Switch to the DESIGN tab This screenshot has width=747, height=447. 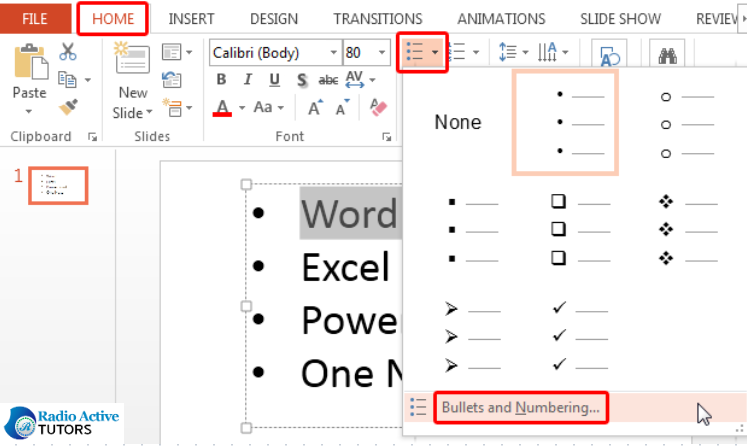coord(274,19)
